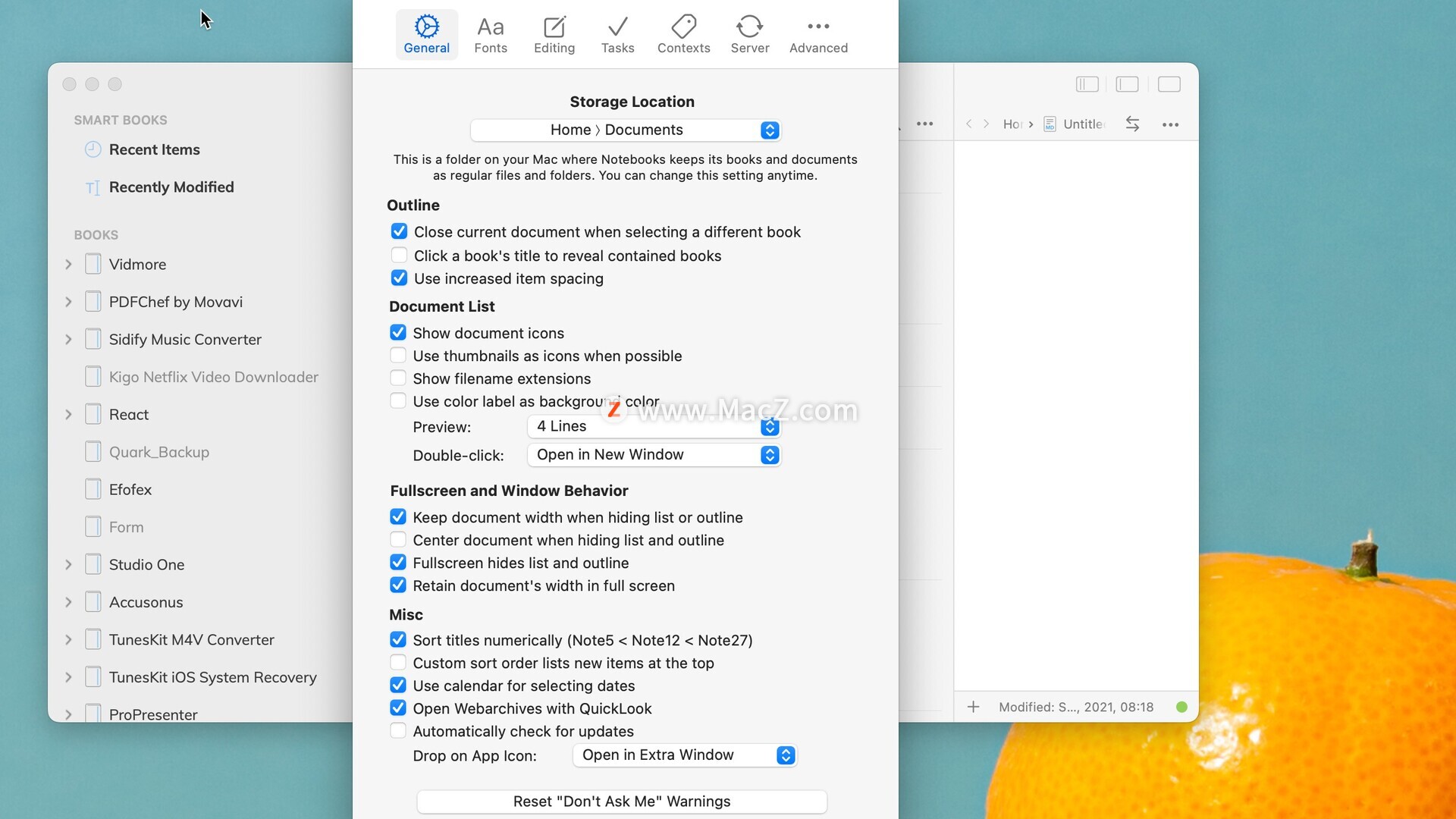Switch to the Server sync tab
This screenshot has width=1456, height=819.
[x=749, y=35]
